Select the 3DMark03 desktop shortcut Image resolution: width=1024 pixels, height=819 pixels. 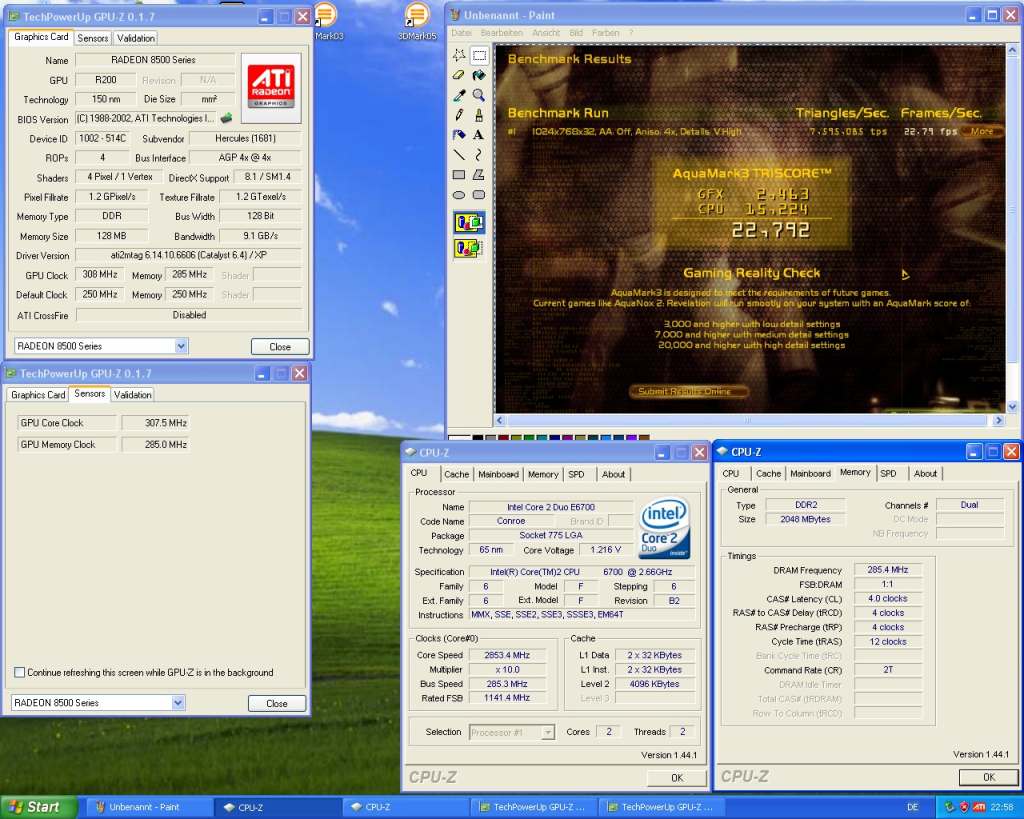click(327, 21)
